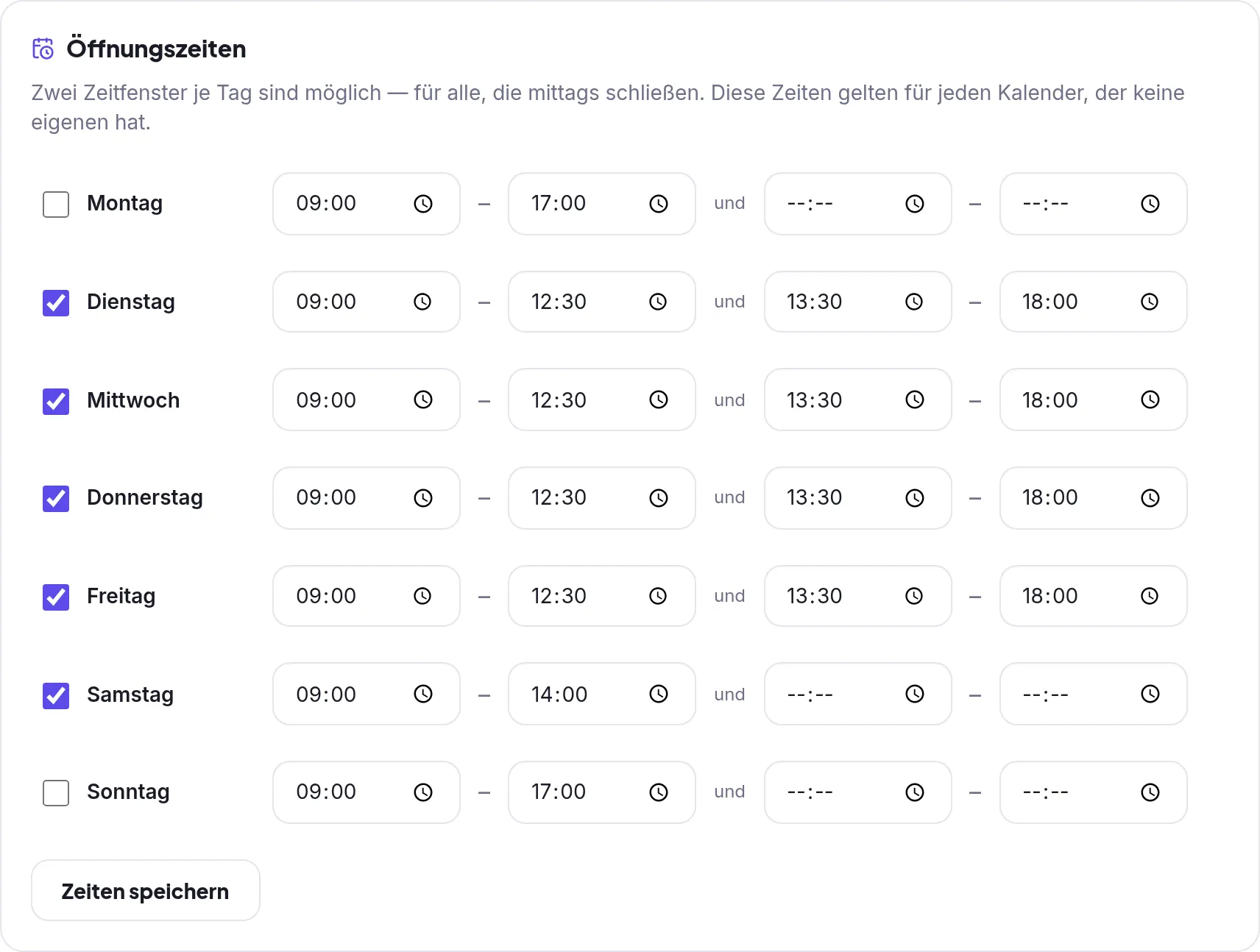
Task: Open clock picker in Sonntag 17:00 field
Action: coord(659,792)
